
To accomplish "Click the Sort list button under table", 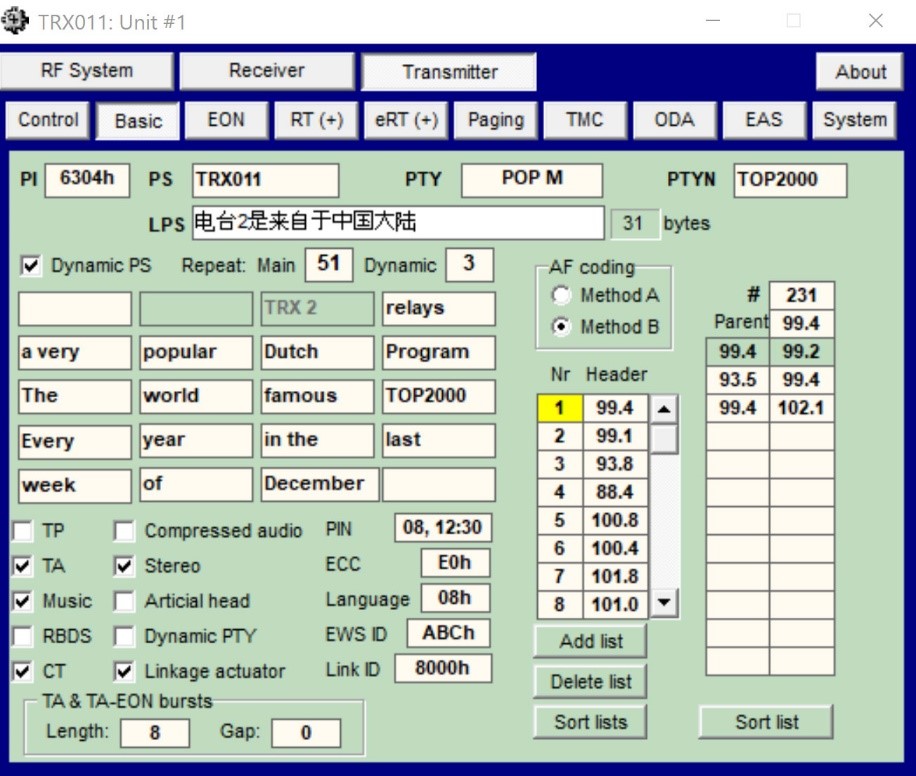I will [766, 722].
